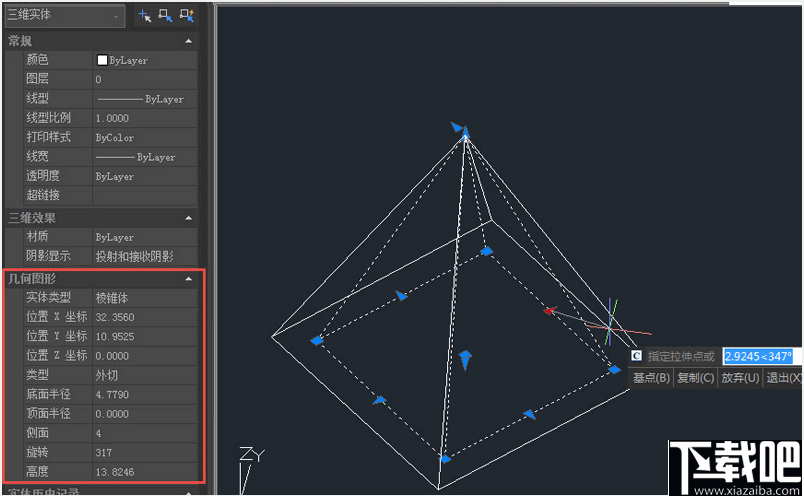Edit the 线型比例 value 1.0000

pos(145,118)
